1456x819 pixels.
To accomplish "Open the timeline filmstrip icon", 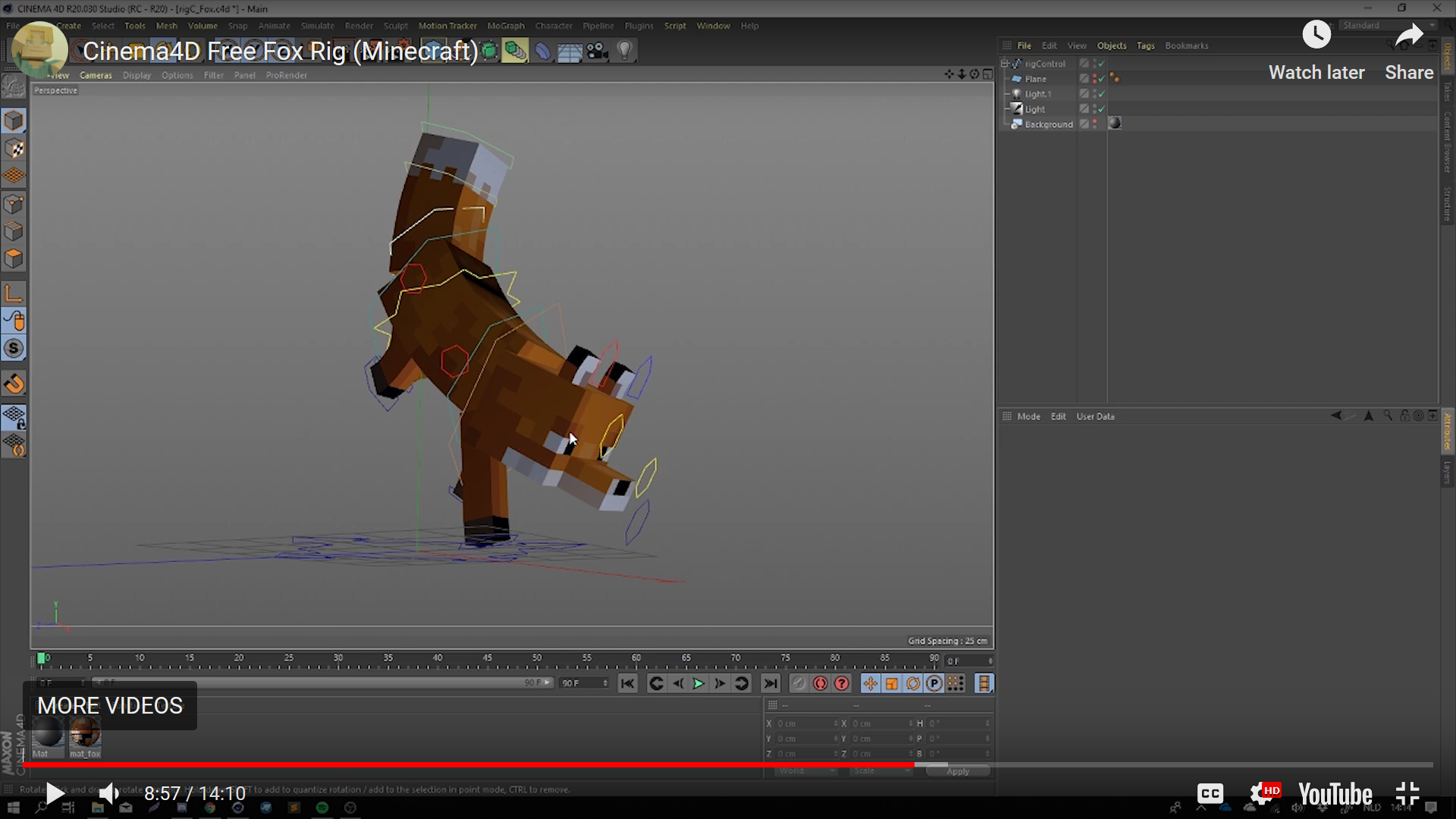I will click(984, 683).
